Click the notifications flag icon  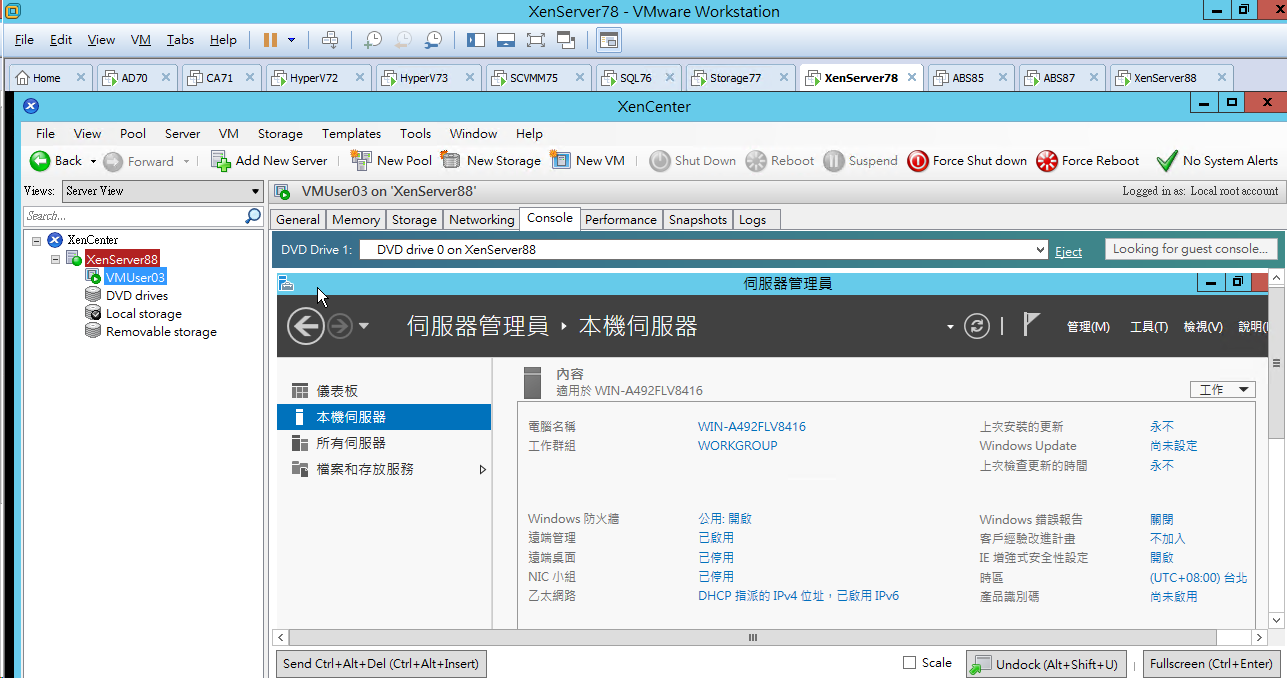click(1032, 324)
